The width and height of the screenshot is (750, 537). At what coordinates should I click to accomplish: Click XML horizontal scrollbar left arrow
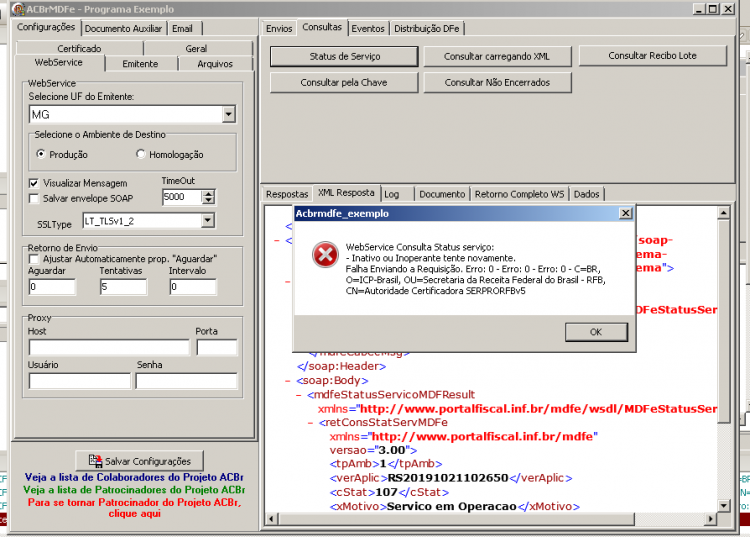tap(271, 519)
